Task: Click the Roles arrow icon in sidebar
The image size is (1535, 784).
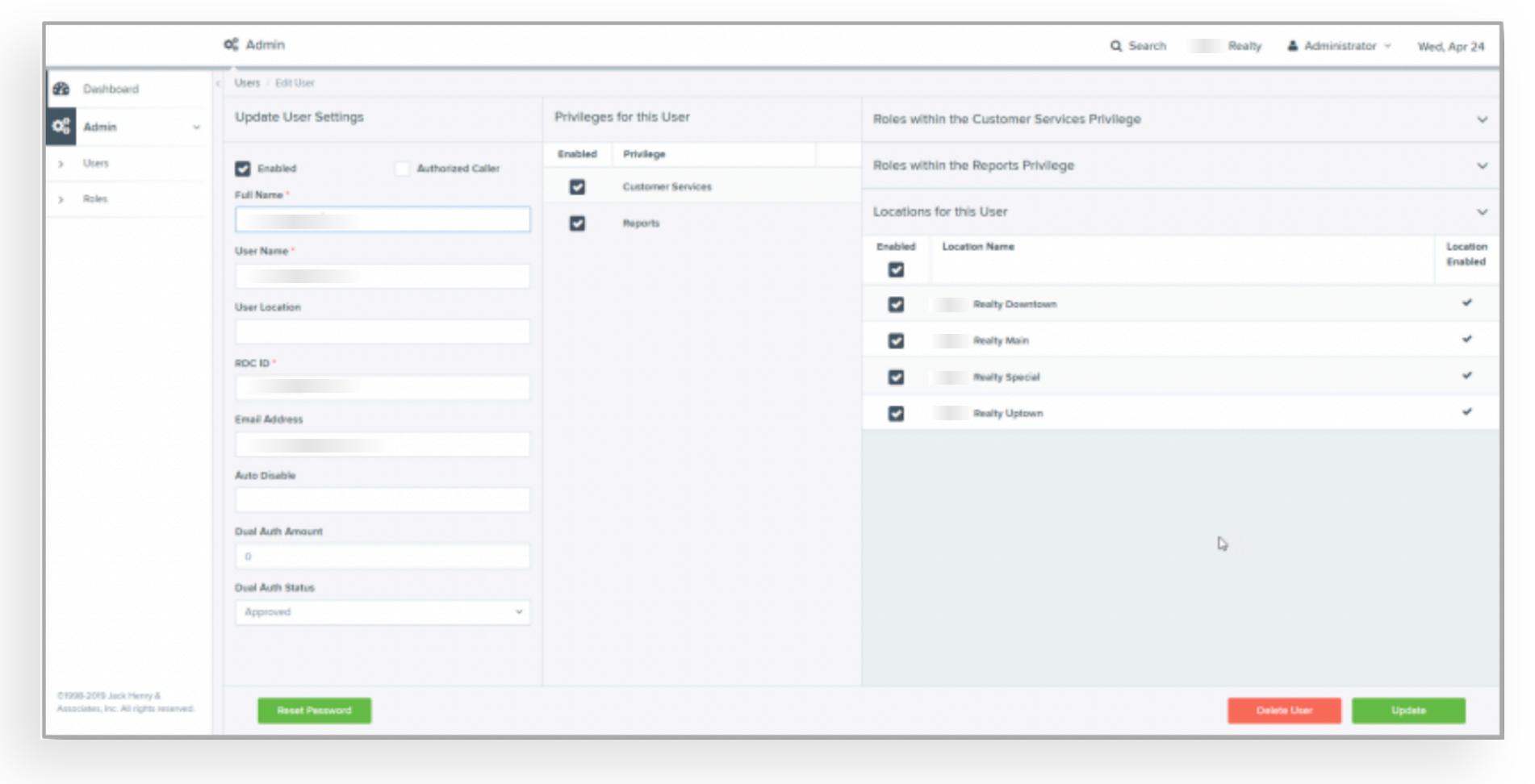Action: [61, 199]
